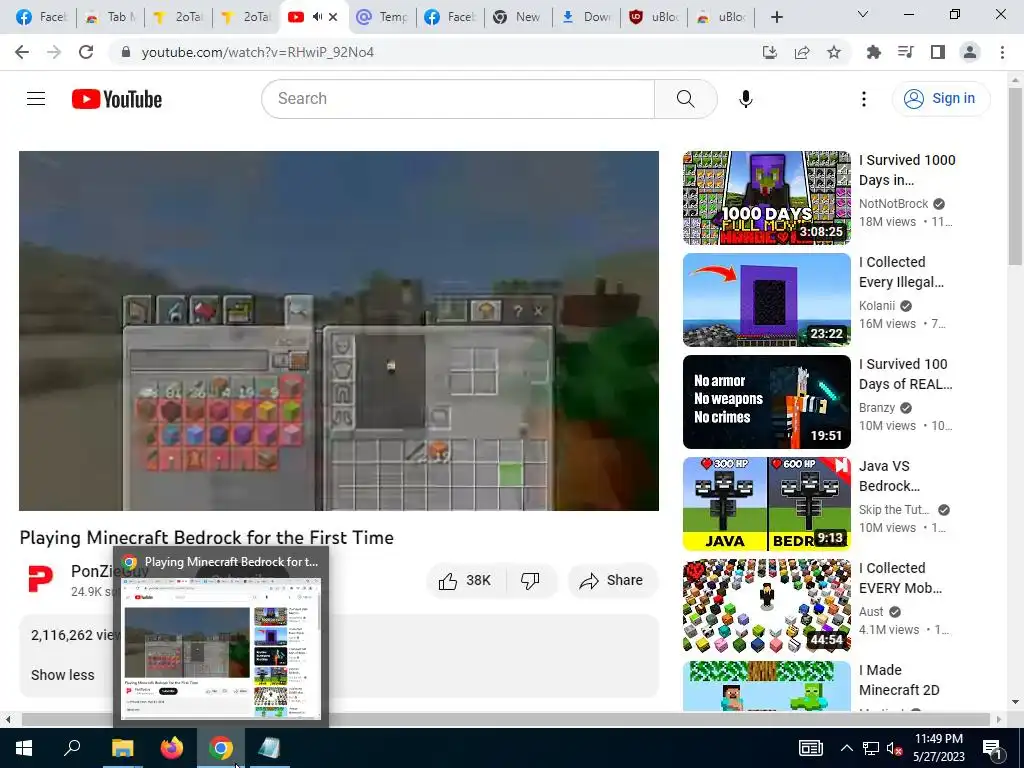This screenshot has height=768, width=1024.
Task: Close the active YouTube tab
Action: click(333, 17)
